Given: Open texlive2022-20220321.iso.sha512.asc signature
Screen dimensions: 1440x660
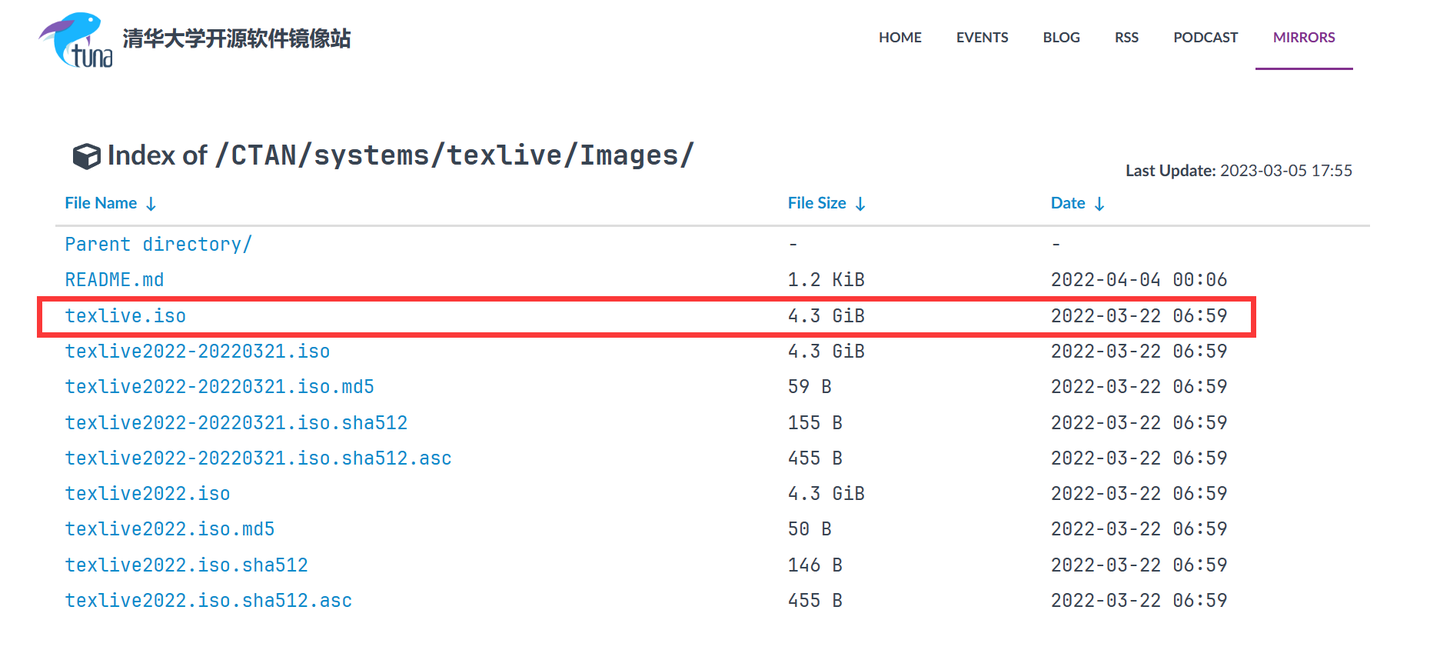Looking at the screenshot, I should click(x=258, y=458).
